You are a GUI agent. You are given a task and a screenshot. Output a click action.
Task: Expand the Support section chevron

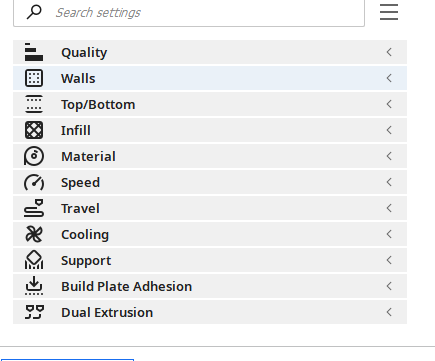389,260
